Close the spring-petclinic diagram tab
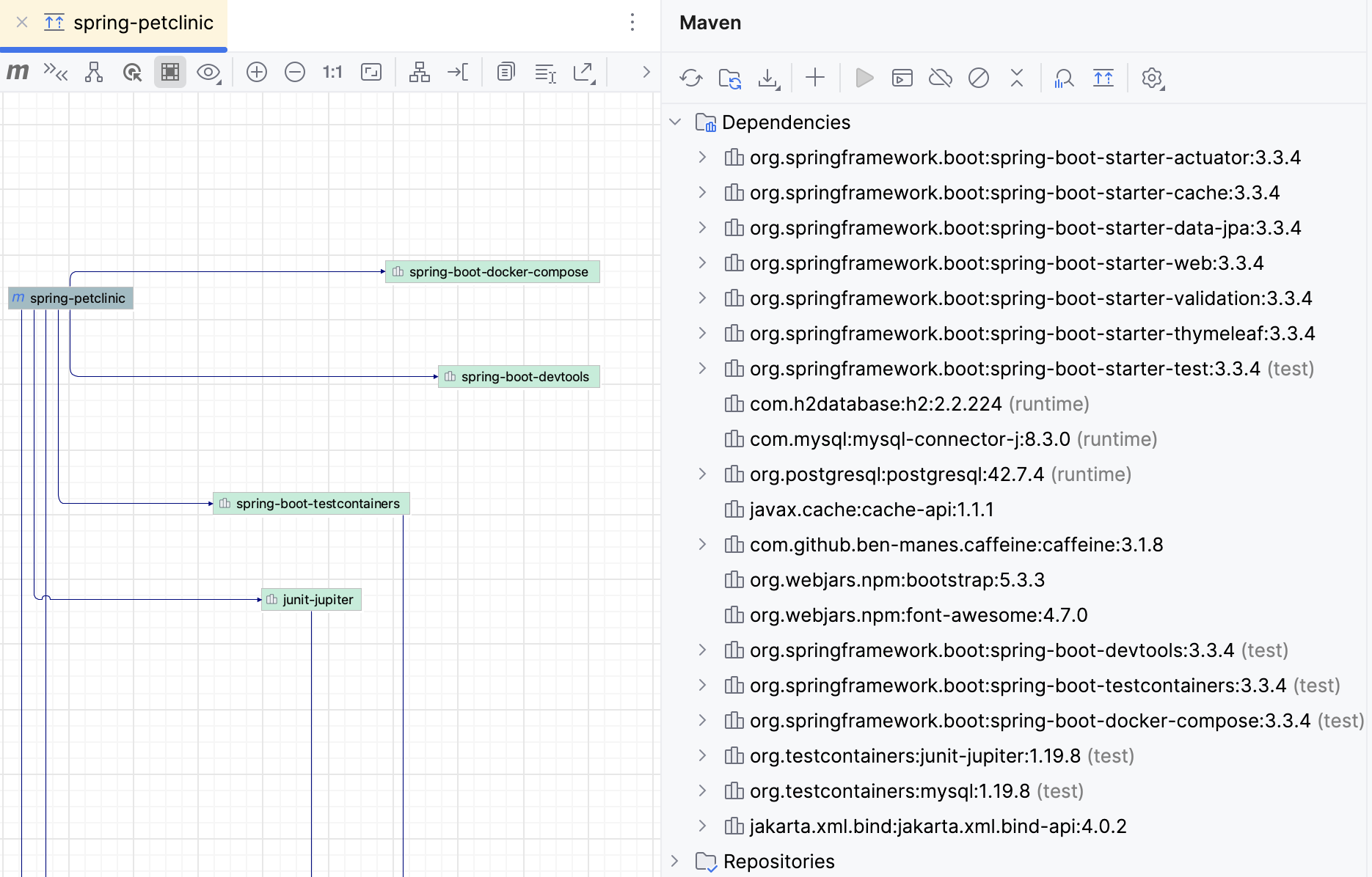 pos(22,23)
